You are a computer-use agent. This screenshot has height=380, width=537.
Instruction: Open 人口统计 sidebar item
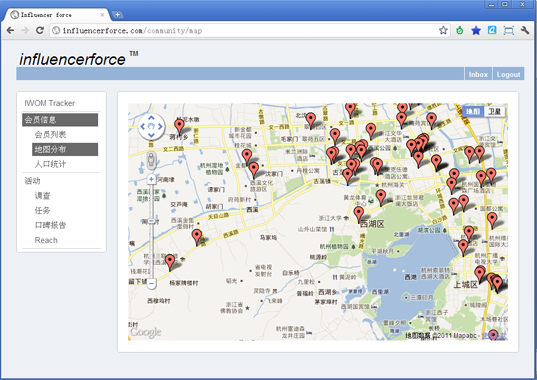50,164
